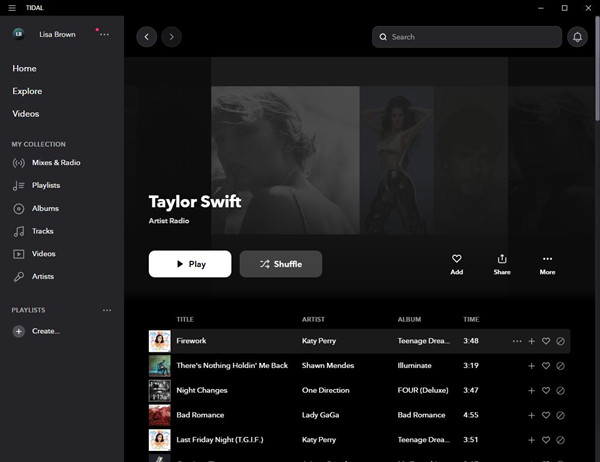Click the Create... playlist label

[x=46, y=331]
